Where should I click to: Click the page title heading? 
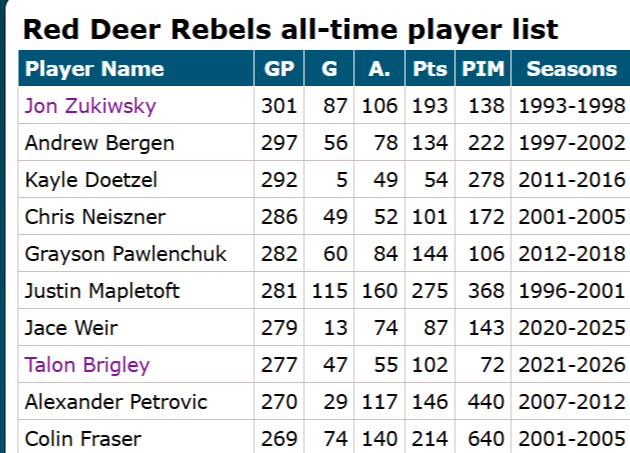click(x=290, y=27)
